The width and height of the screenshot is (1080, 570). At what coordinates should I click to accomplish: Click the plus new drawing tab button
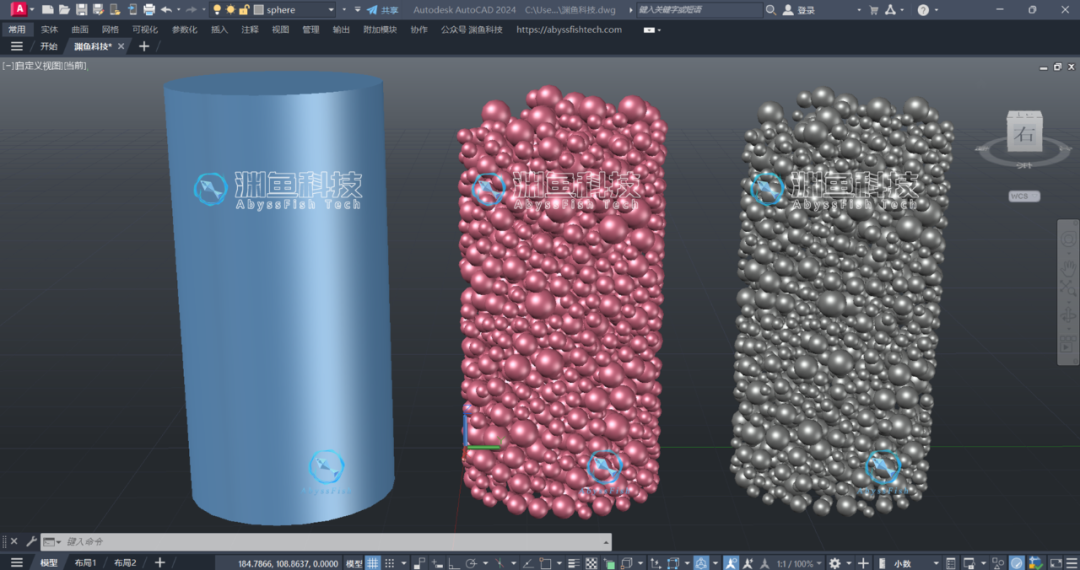pyautogui.click(x=143, y=46)
